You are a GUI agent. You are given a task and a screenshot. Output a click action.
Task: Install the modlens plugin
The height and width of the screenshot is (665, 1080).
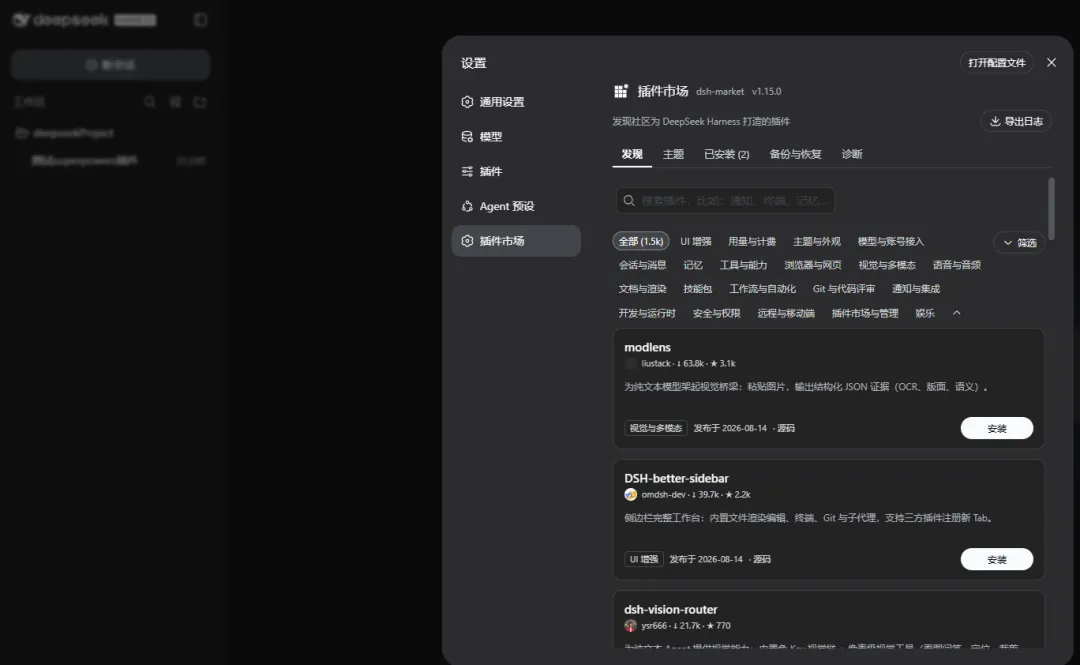coord(997,428)
